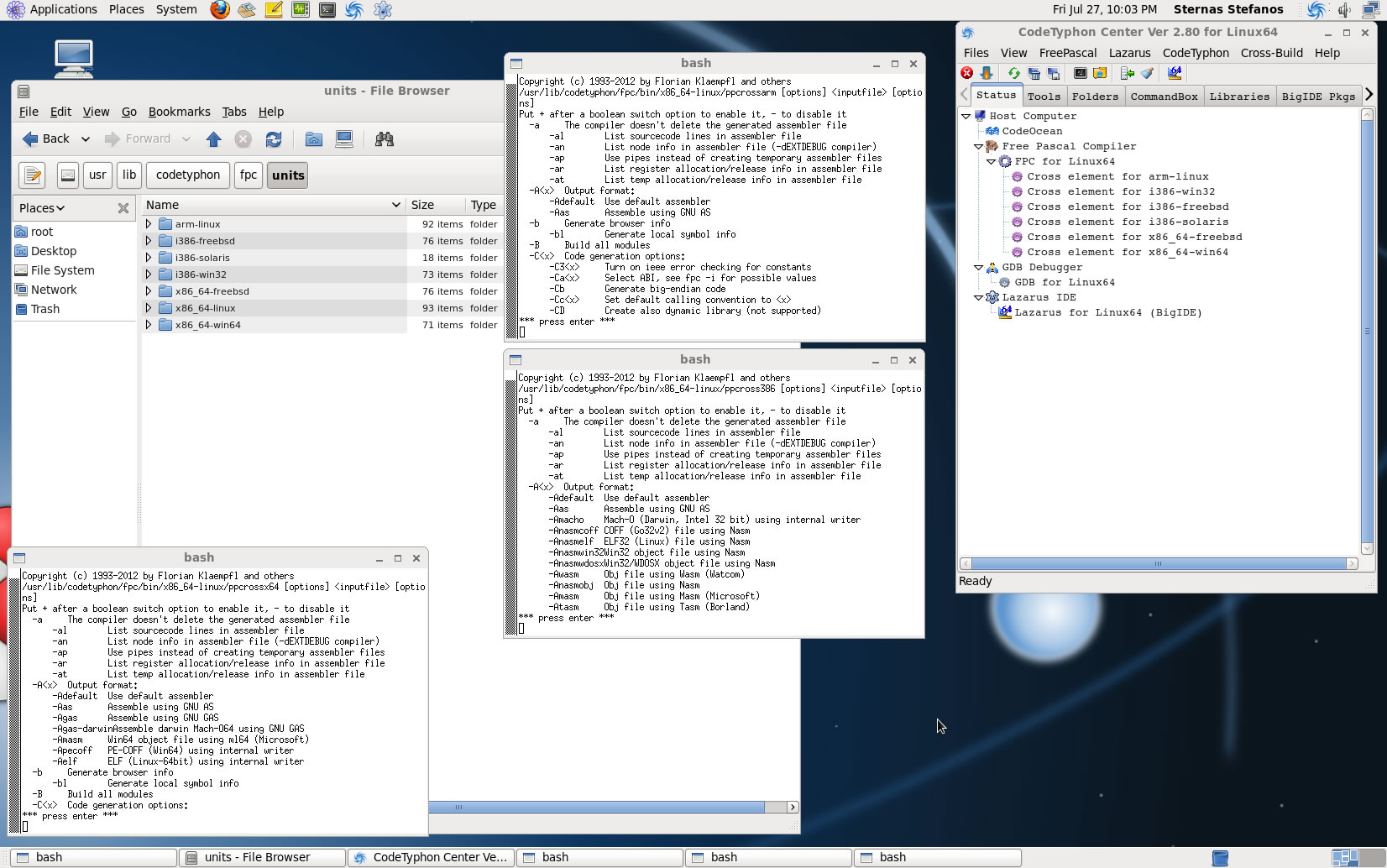Click the volume icon in top panel

[1343, 10]
